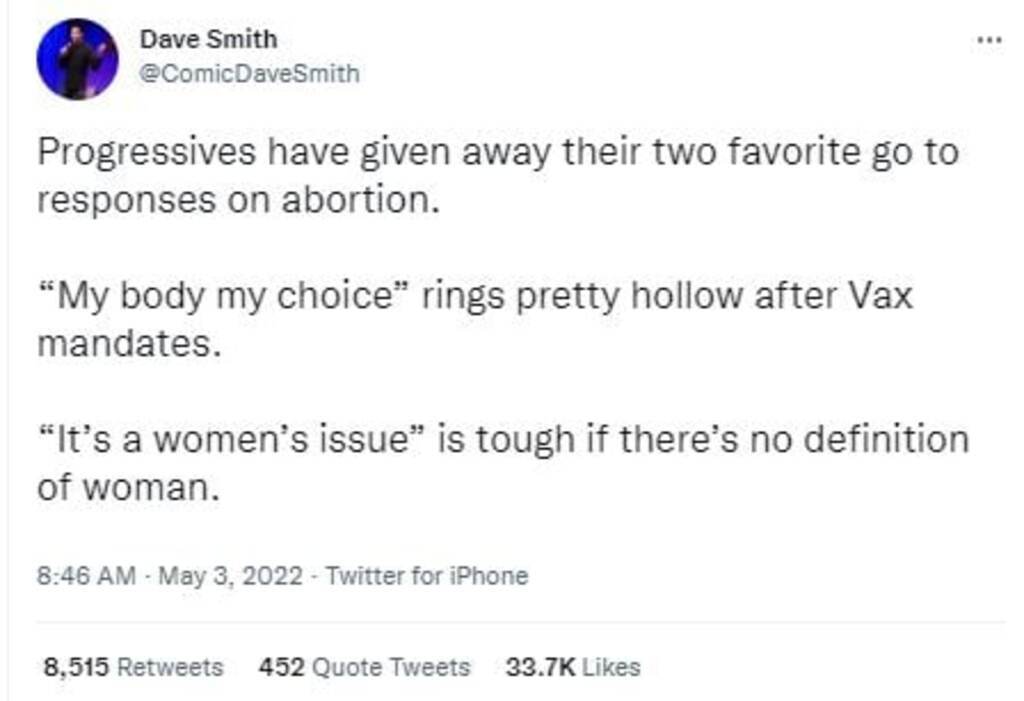The width and height of the screenshot is (1024, 701).
Task: Click the "of woman." closing line
Action: click(126, 488)
